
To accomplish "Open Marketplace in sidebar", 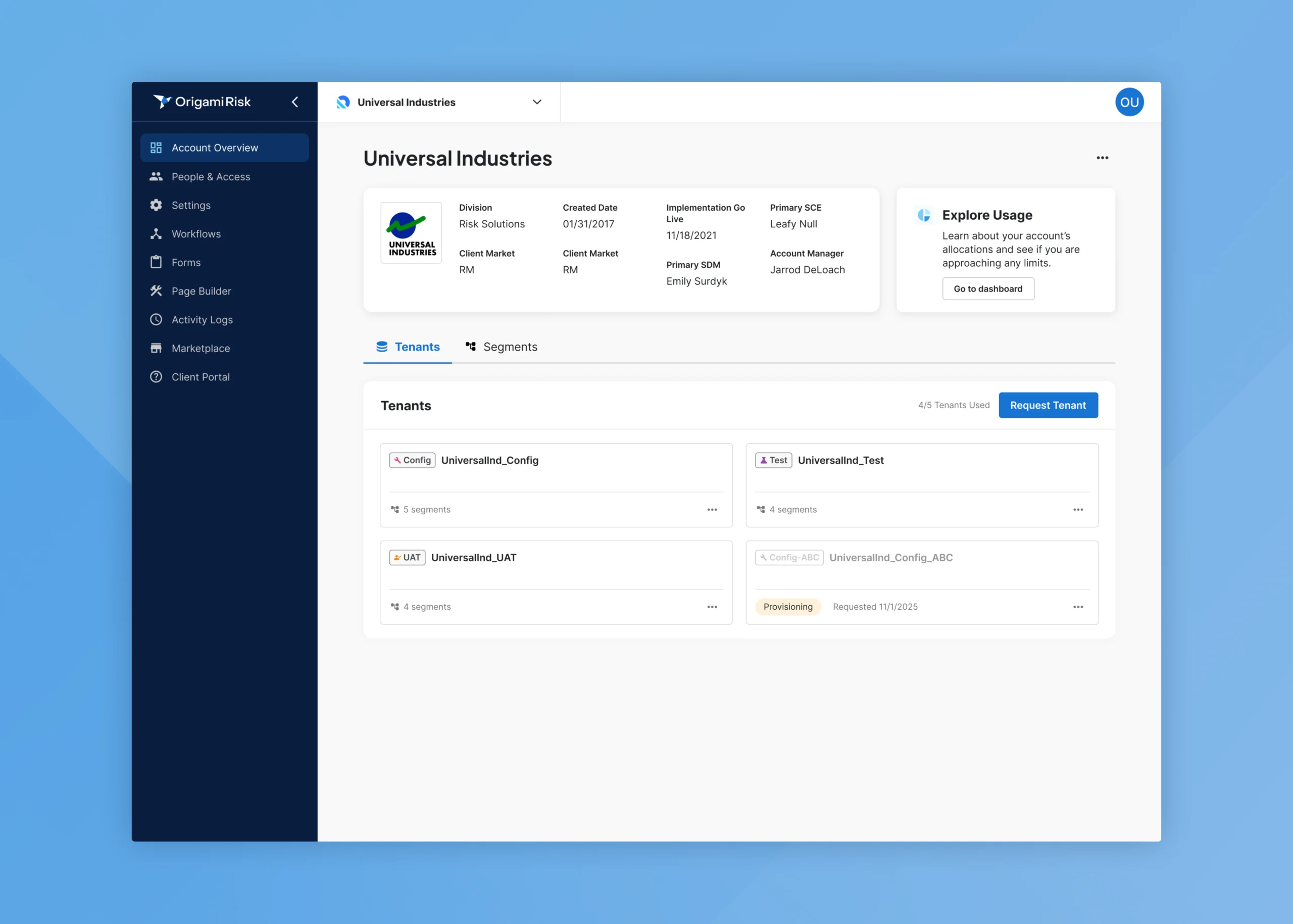I will (224, 348).
